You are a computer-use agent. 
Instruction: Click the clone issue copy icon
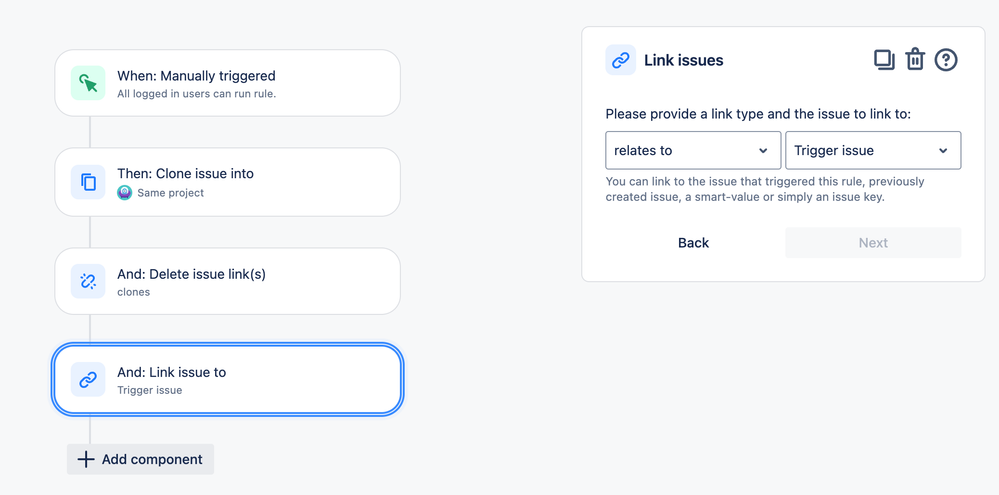[x=88, y=182]
